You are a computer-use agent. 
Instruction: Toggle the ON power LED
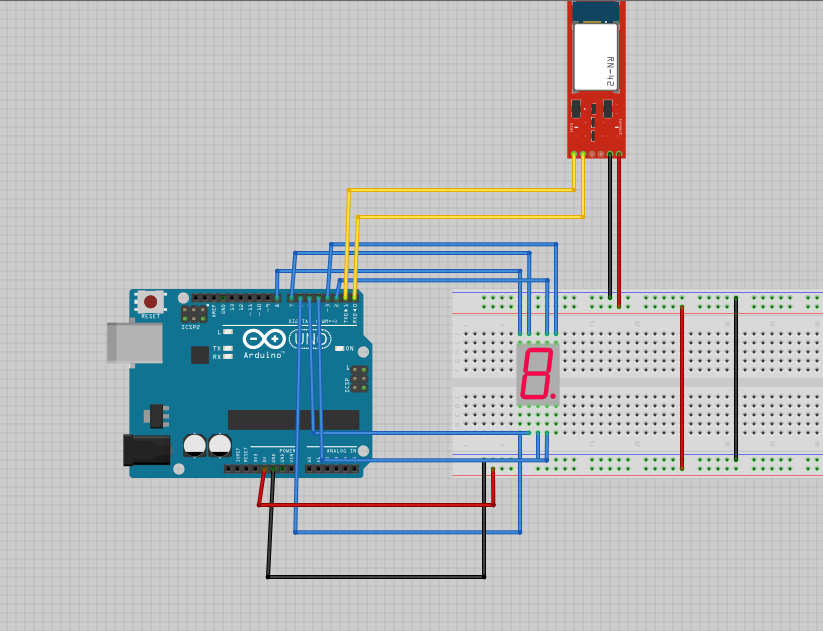[340, 348]
